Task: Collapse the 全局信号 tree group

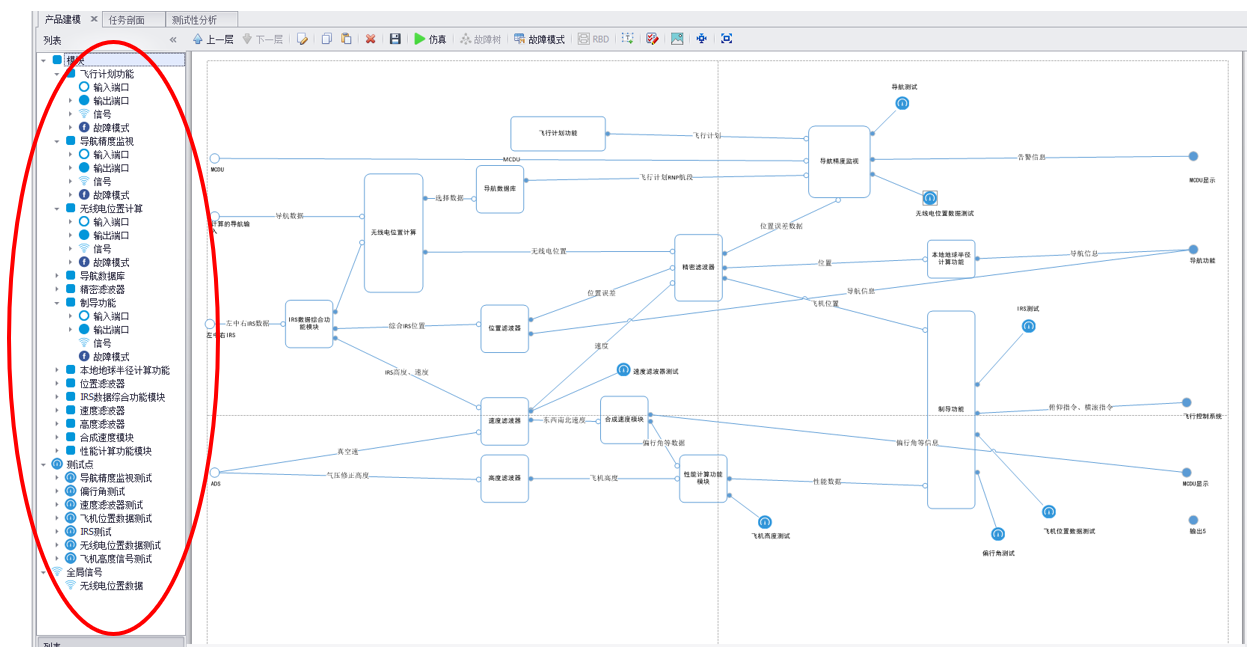Action: pos(43,572)
